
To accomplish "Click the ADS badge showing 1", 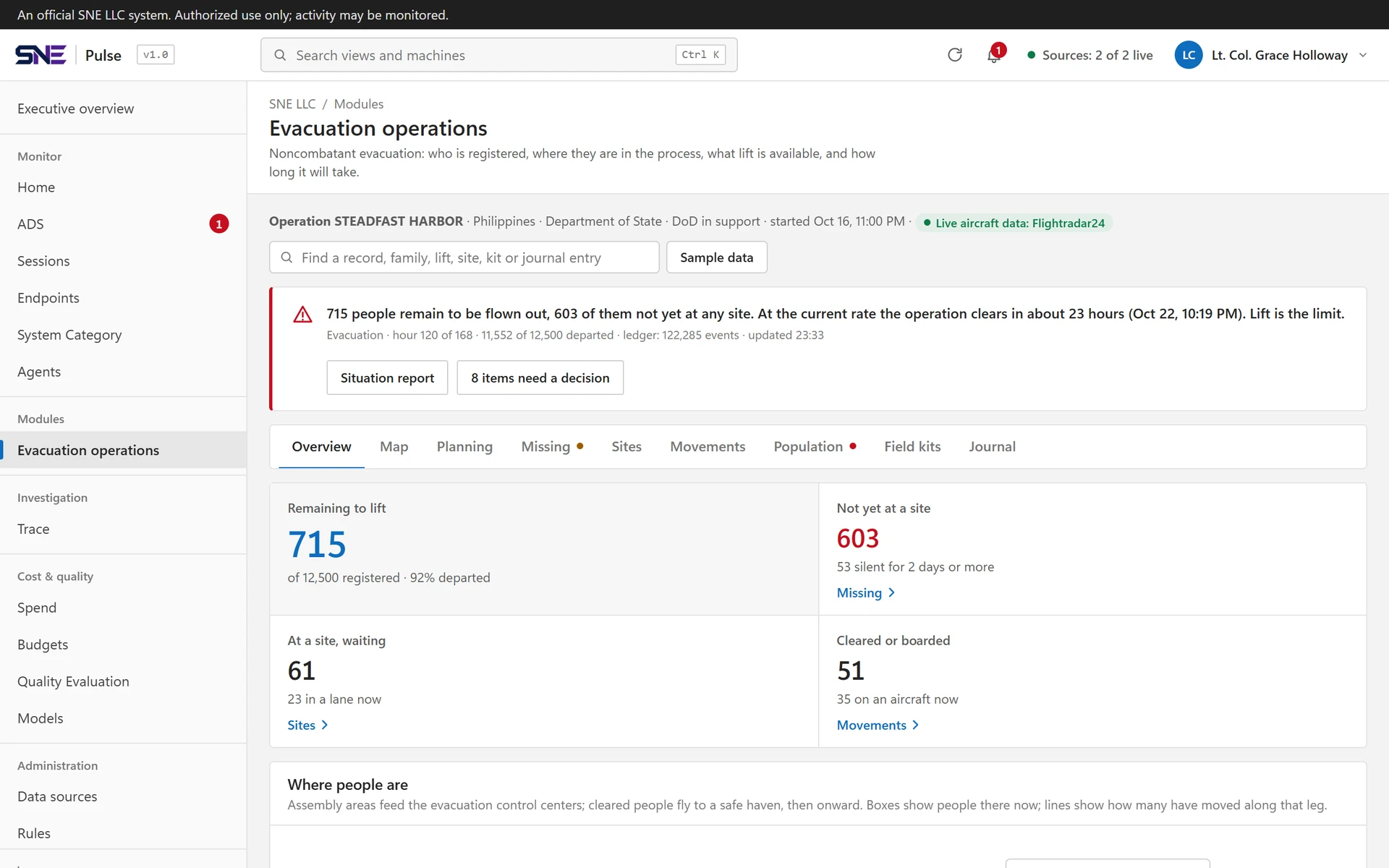I will 219,224.
